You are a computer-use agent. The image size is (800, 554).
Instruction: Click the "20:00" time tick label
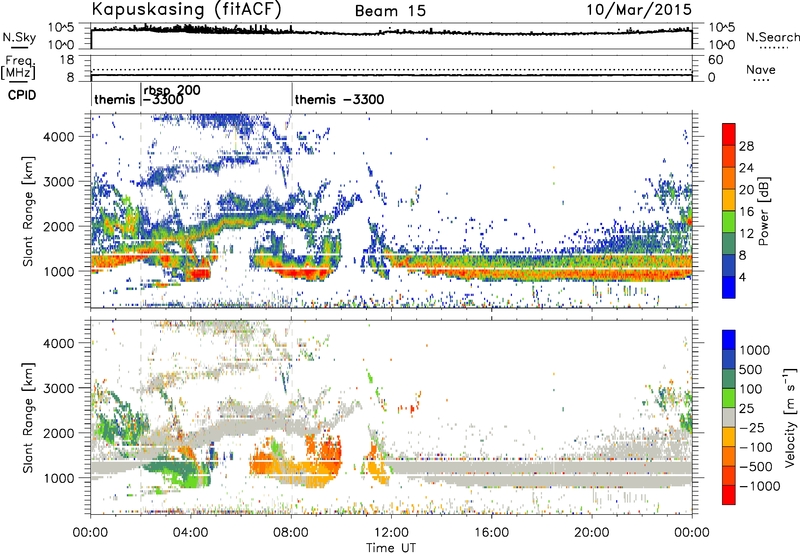[x=591, y=533]
